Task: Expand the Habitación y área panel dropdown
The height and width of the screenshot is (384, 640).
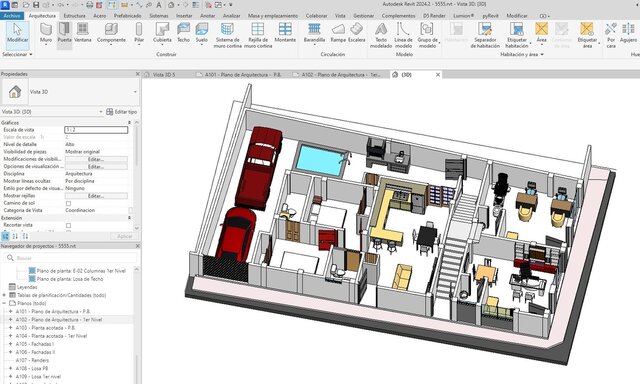Action: tap(522, 54)
